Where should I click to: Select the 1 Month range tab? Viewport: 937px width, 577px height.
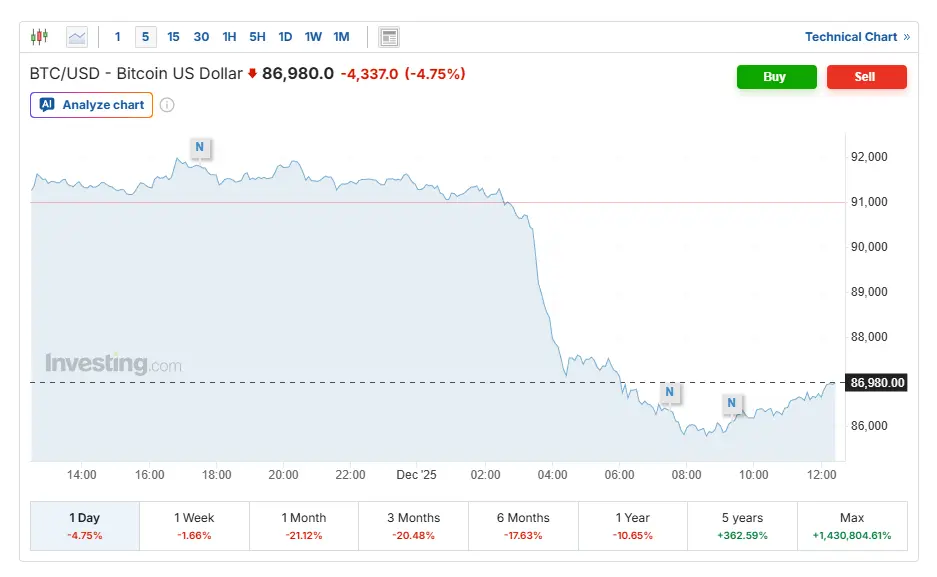[304, 526]
